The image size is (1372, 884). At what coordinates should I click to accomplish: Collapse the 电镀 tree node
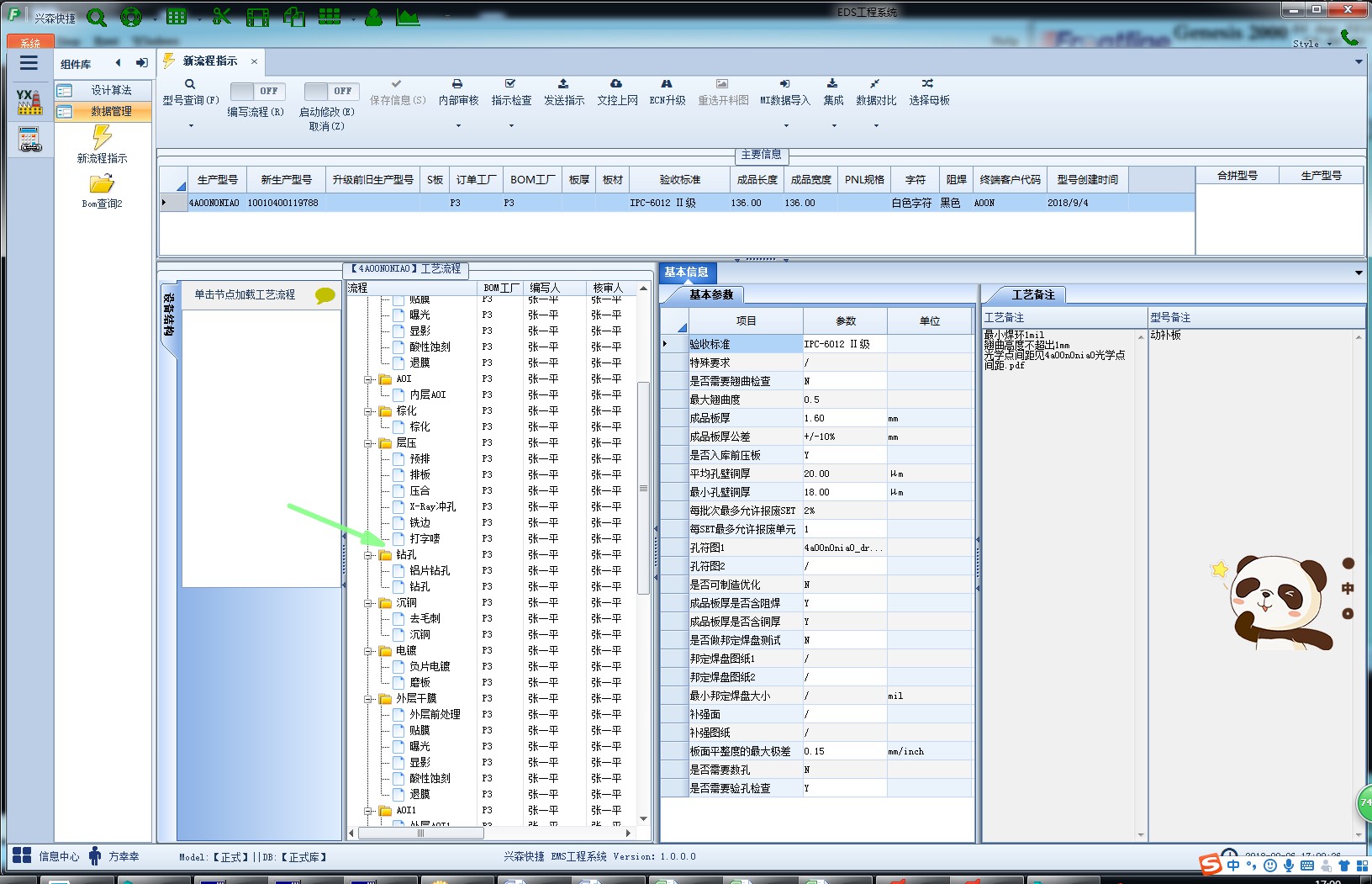(368, 651)
